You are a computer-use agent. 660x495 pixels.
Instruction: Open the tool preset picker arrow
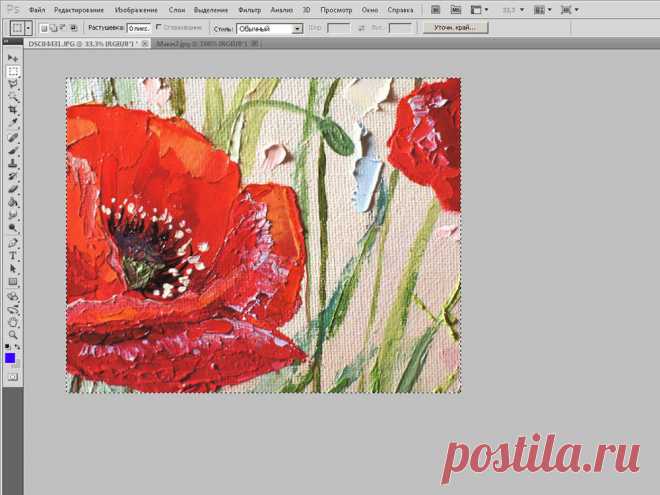point(28,29)
